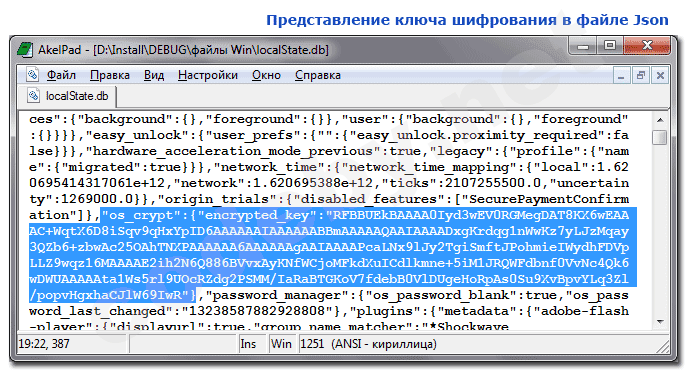The width and height of the screenshot is (688, 373).
Task: Click the "easy_unlock" text in the editor
Action: tap(141, 135)
